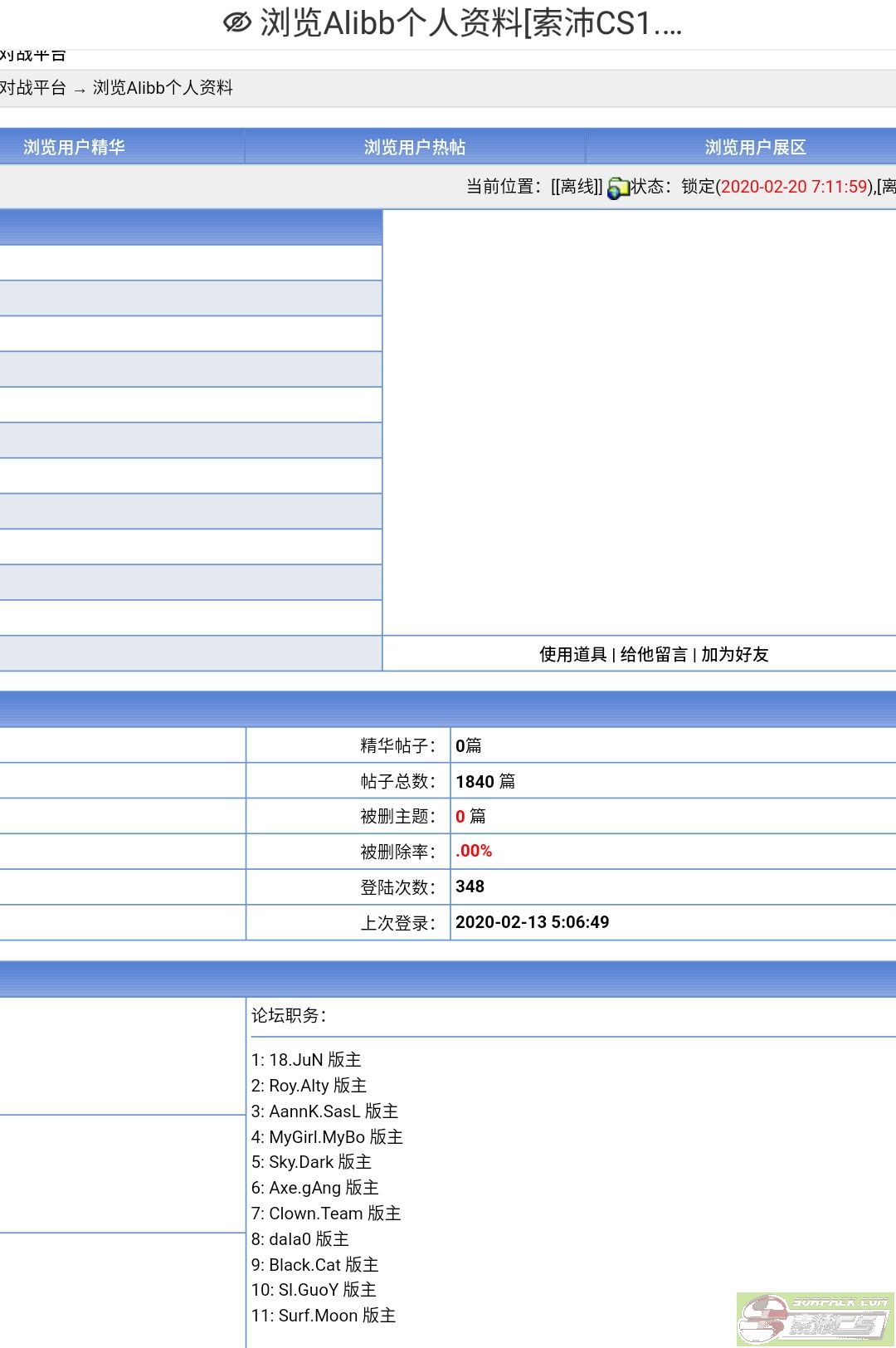896x1348 pixels.
Task: Open the 浏览用户展区 tab
Action: click(755, 147)
